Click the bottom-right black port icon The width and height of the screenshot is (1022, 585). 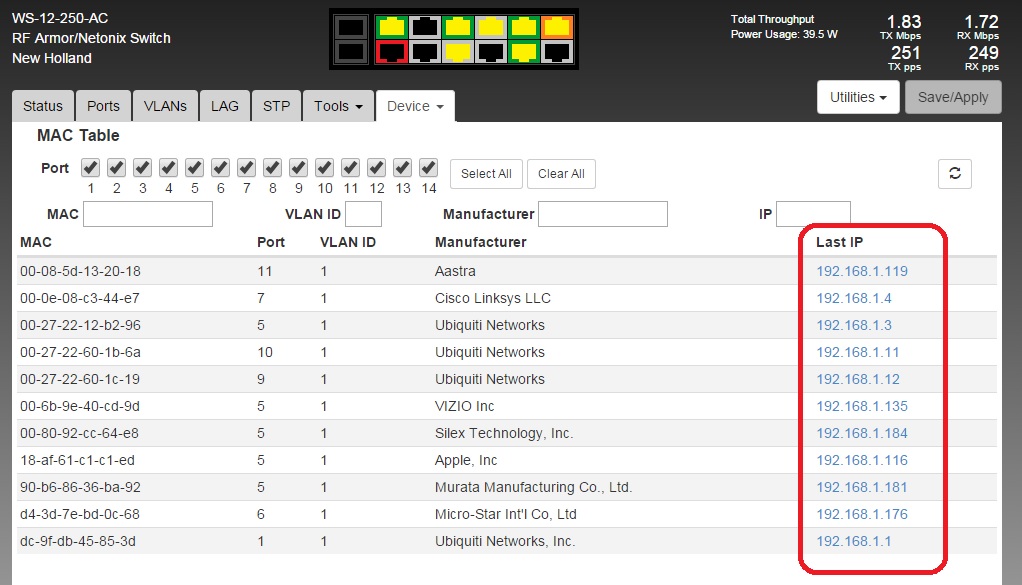[x=557, y=52]
